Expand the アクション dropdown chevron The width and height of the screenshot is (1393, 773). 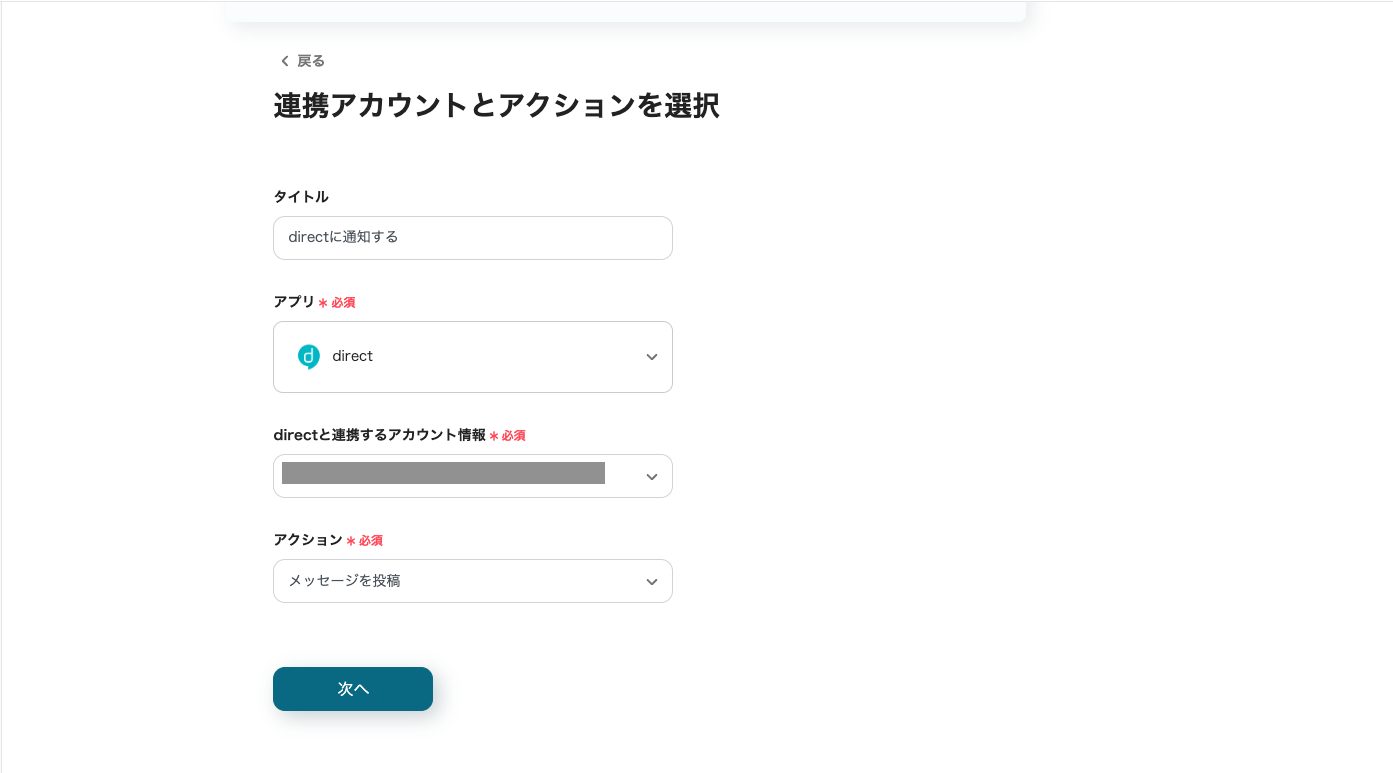click(651, 582)
